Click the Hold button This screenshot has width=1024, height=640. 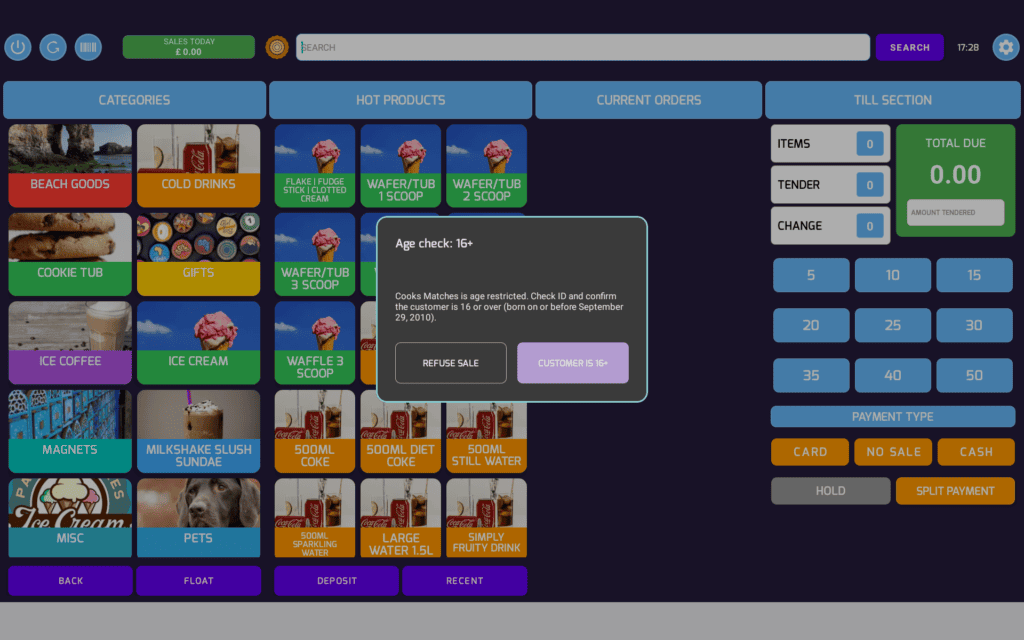[831, 491]
